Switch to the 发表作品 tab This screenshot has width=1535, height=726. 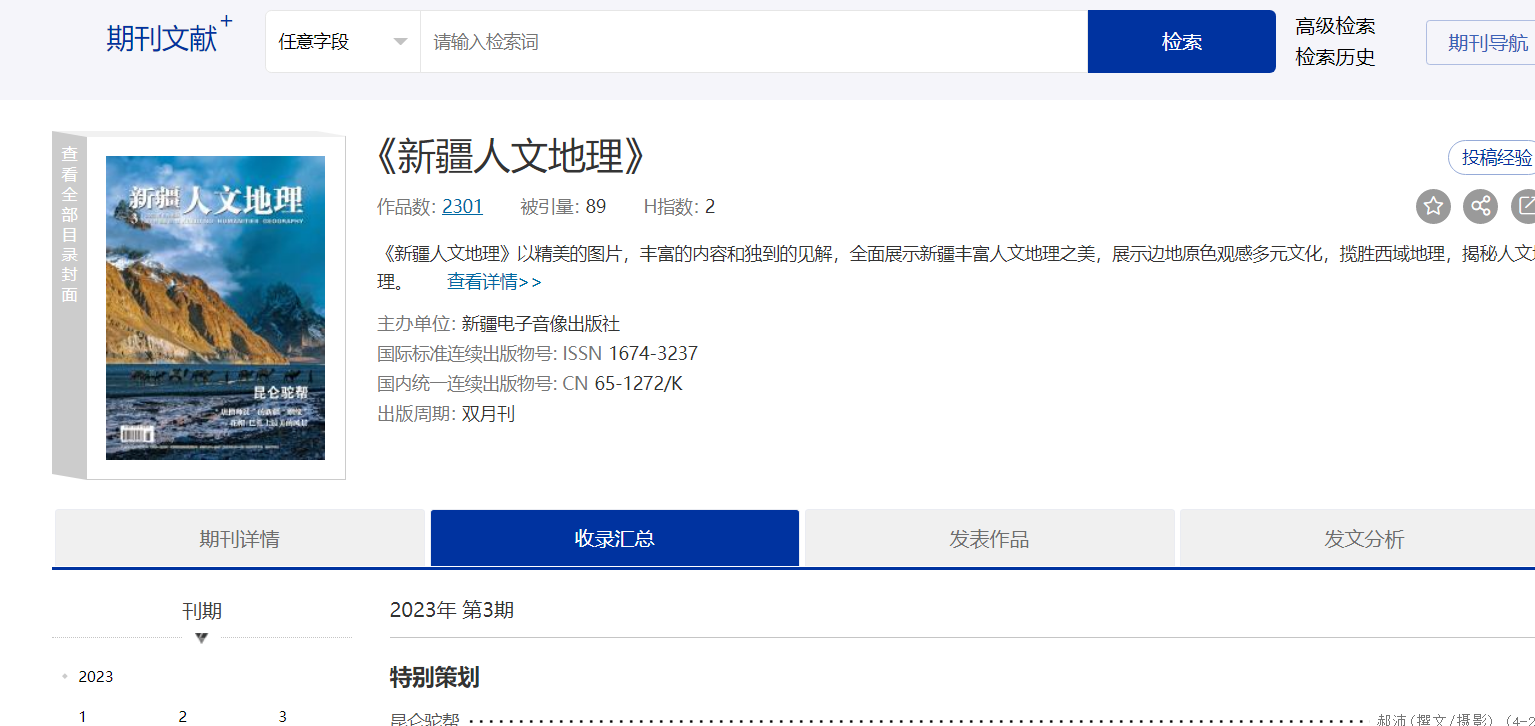click(x=989, y=539)
